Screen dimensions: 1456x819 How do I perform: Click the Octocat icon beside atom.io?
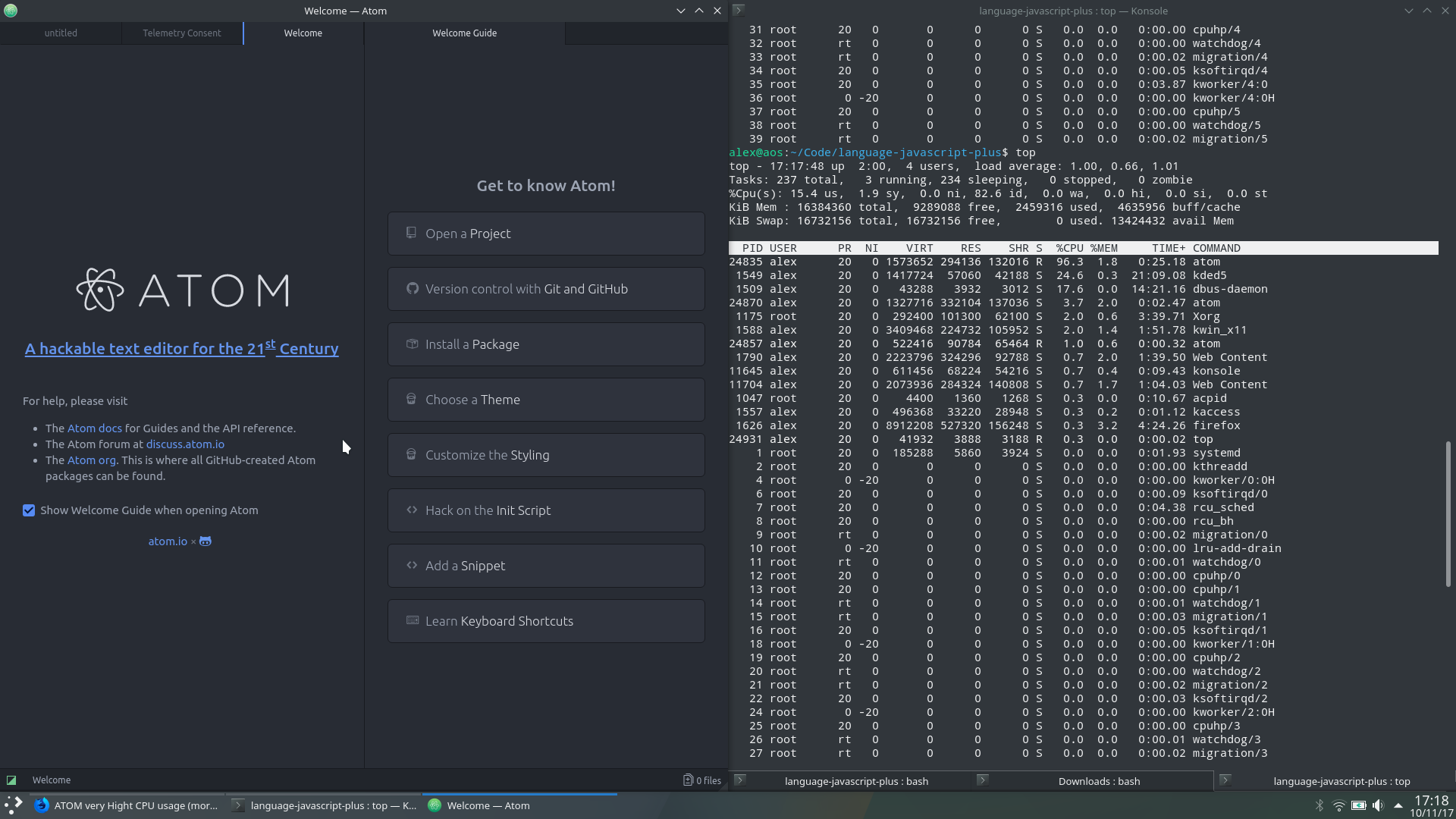tap(205, 541)
